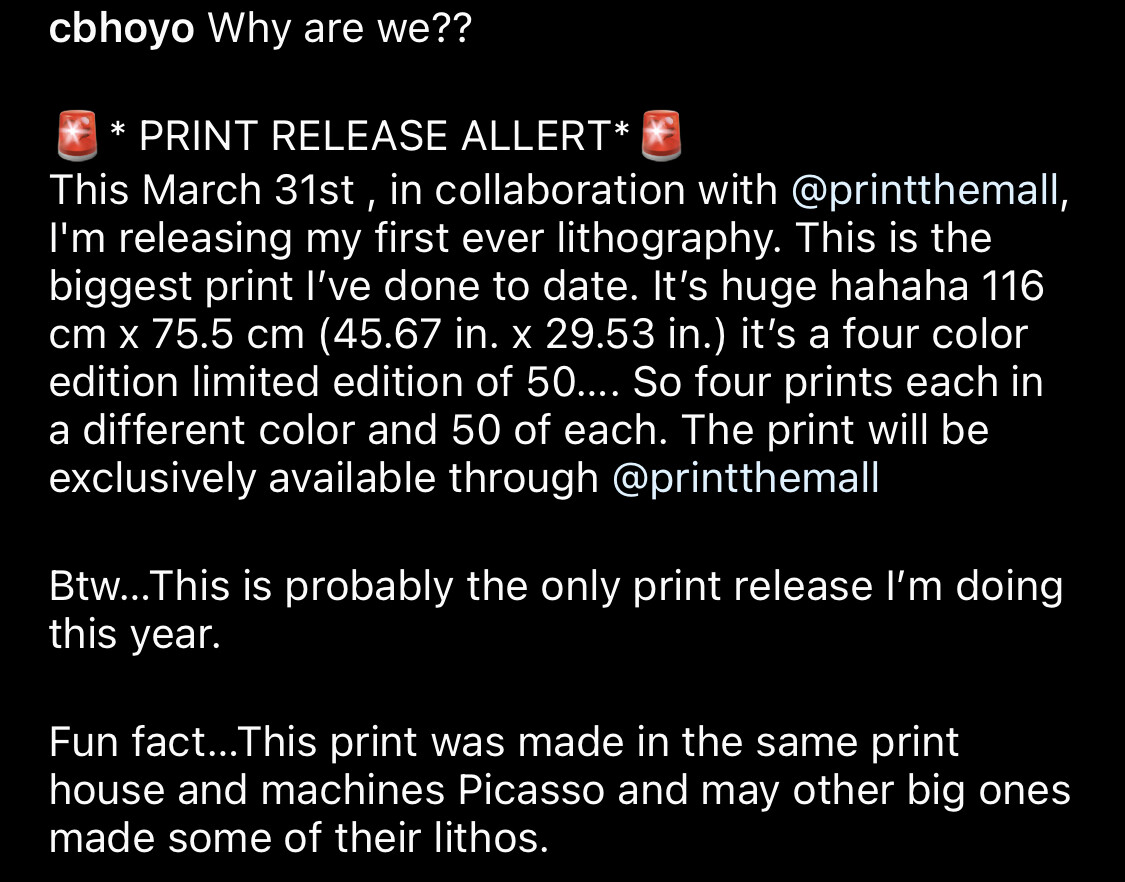This screenshot has height=882, width=1125.
Task: Click the 'This March 31st' date text
Action: tap(202, 191)
